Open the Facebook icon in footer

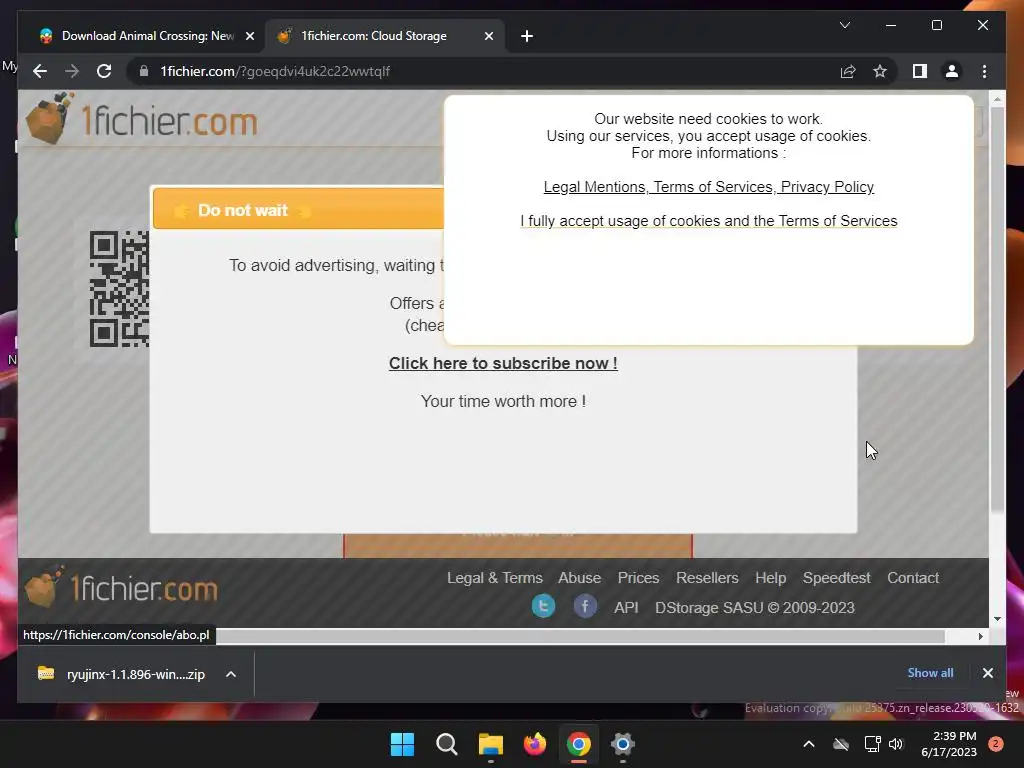click(x=584, y=607)
